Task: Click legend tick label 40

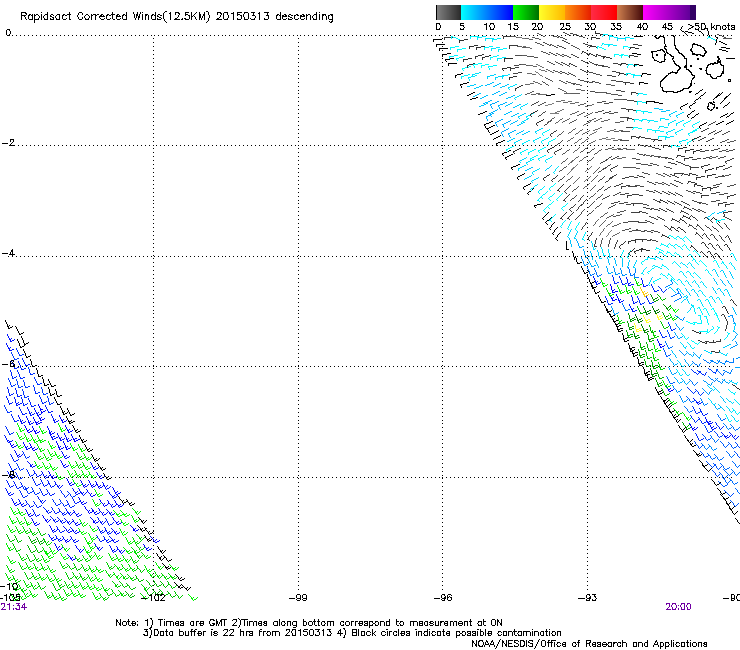Action: pos(642,27)
